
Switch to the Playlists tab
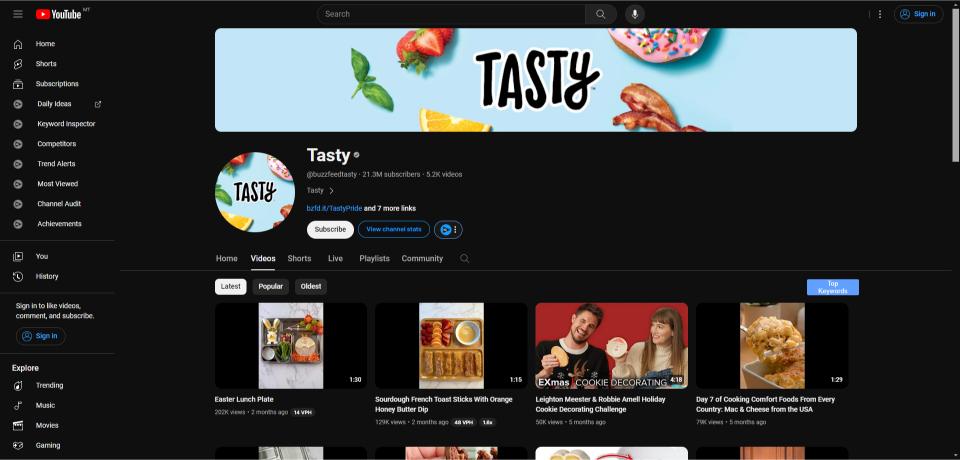pos(375,258)
